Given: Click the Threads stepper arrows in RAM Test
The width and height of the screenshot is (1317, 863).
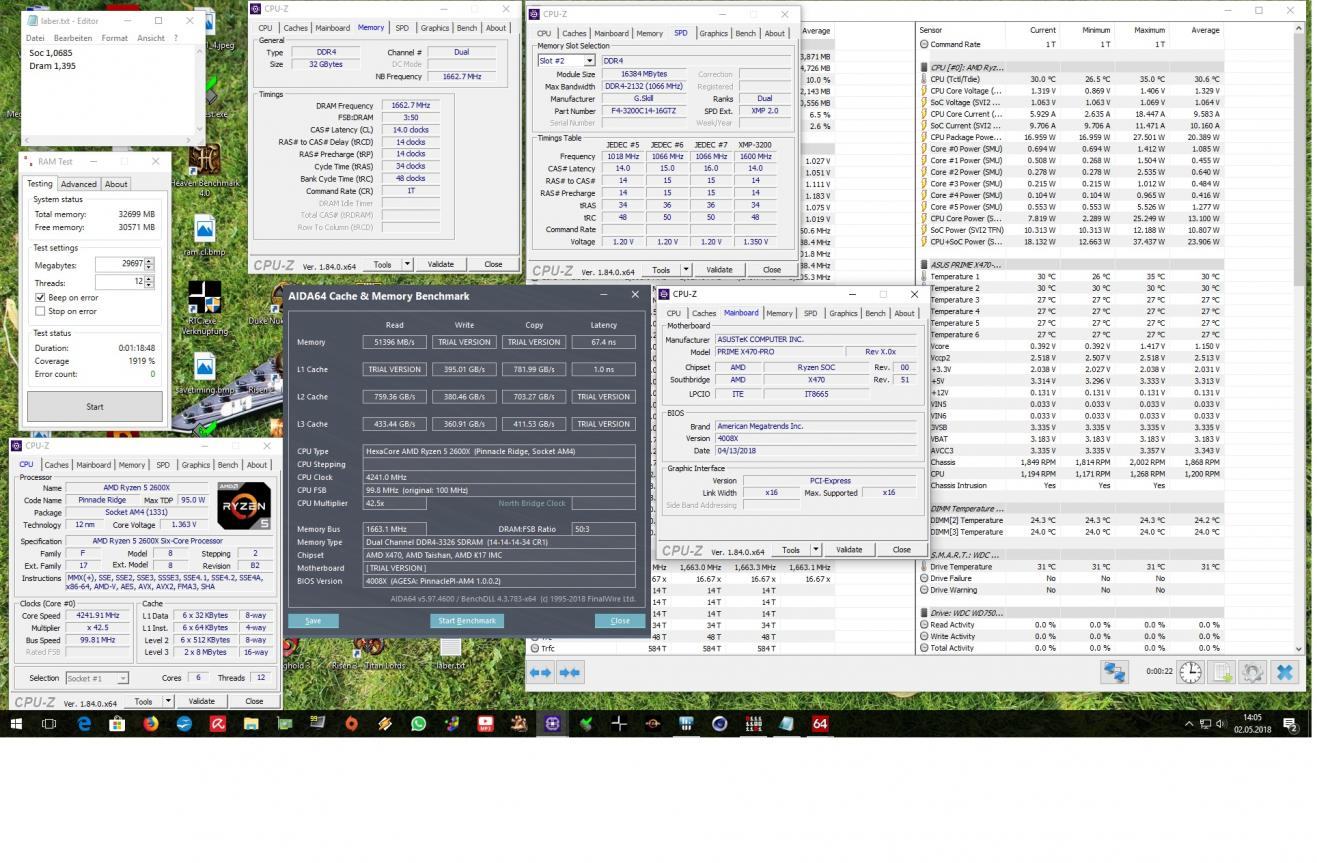Looking at the screenshot, I should [x=149, y=283].
